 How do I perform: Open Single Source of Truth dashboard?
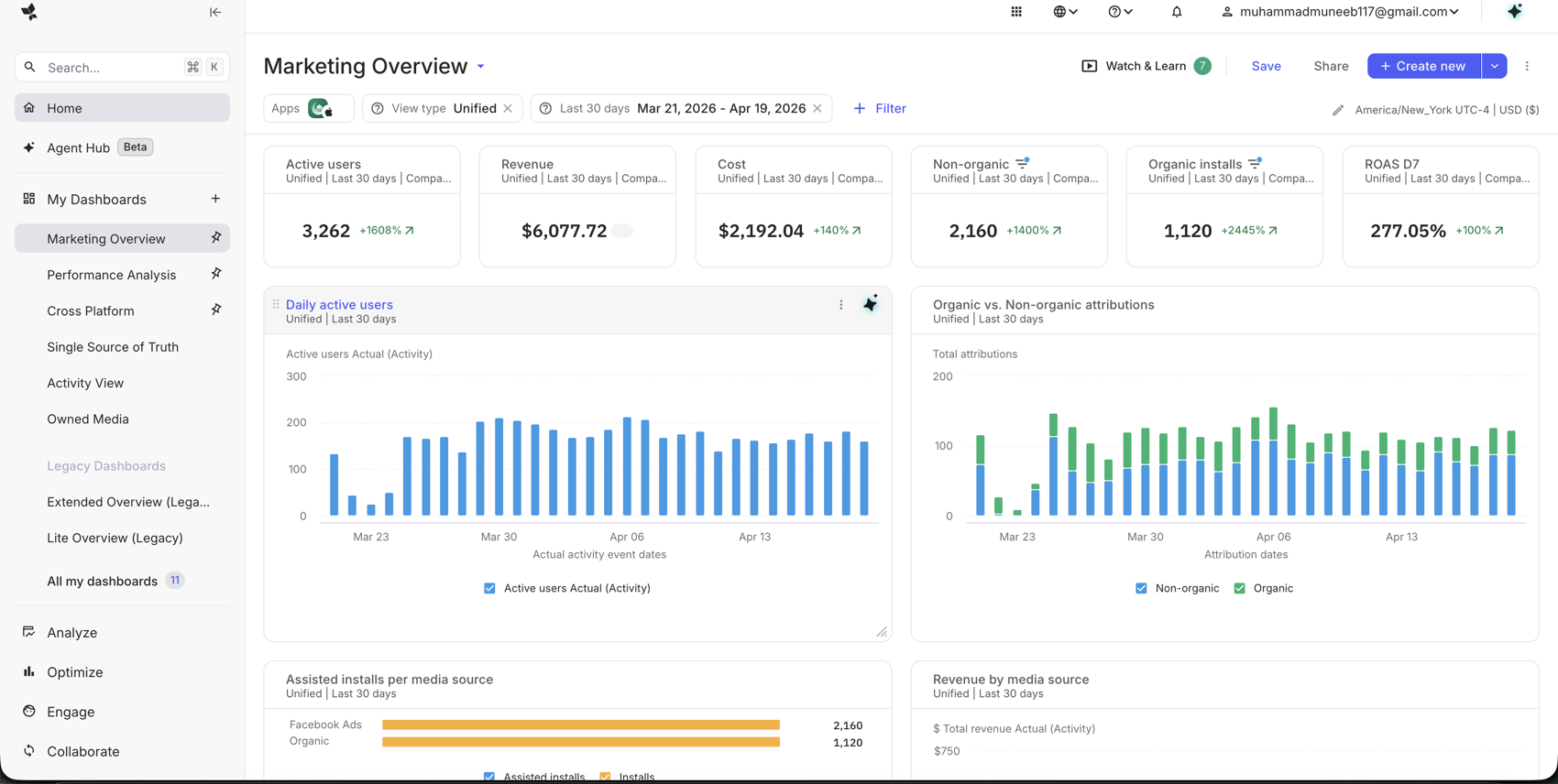pyautogui.click(x=113, y=347)
